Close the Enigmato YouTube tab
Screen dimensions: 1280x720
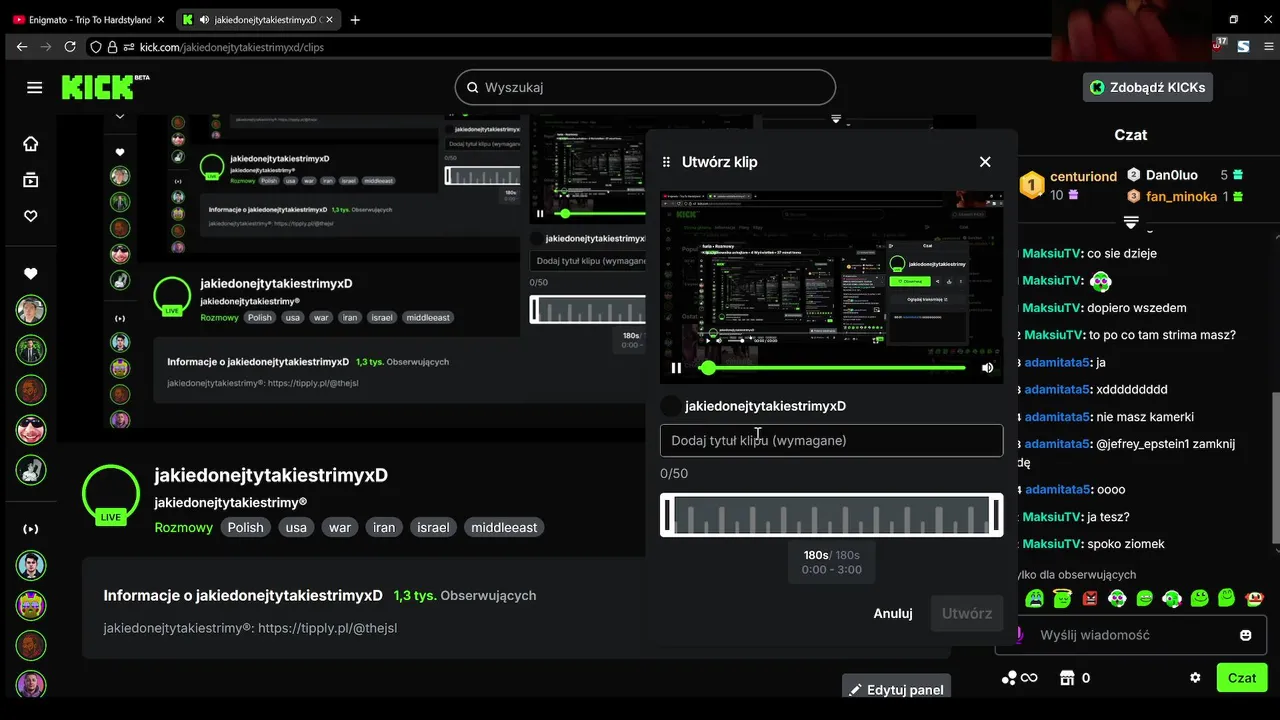click(x=161, y=19)
